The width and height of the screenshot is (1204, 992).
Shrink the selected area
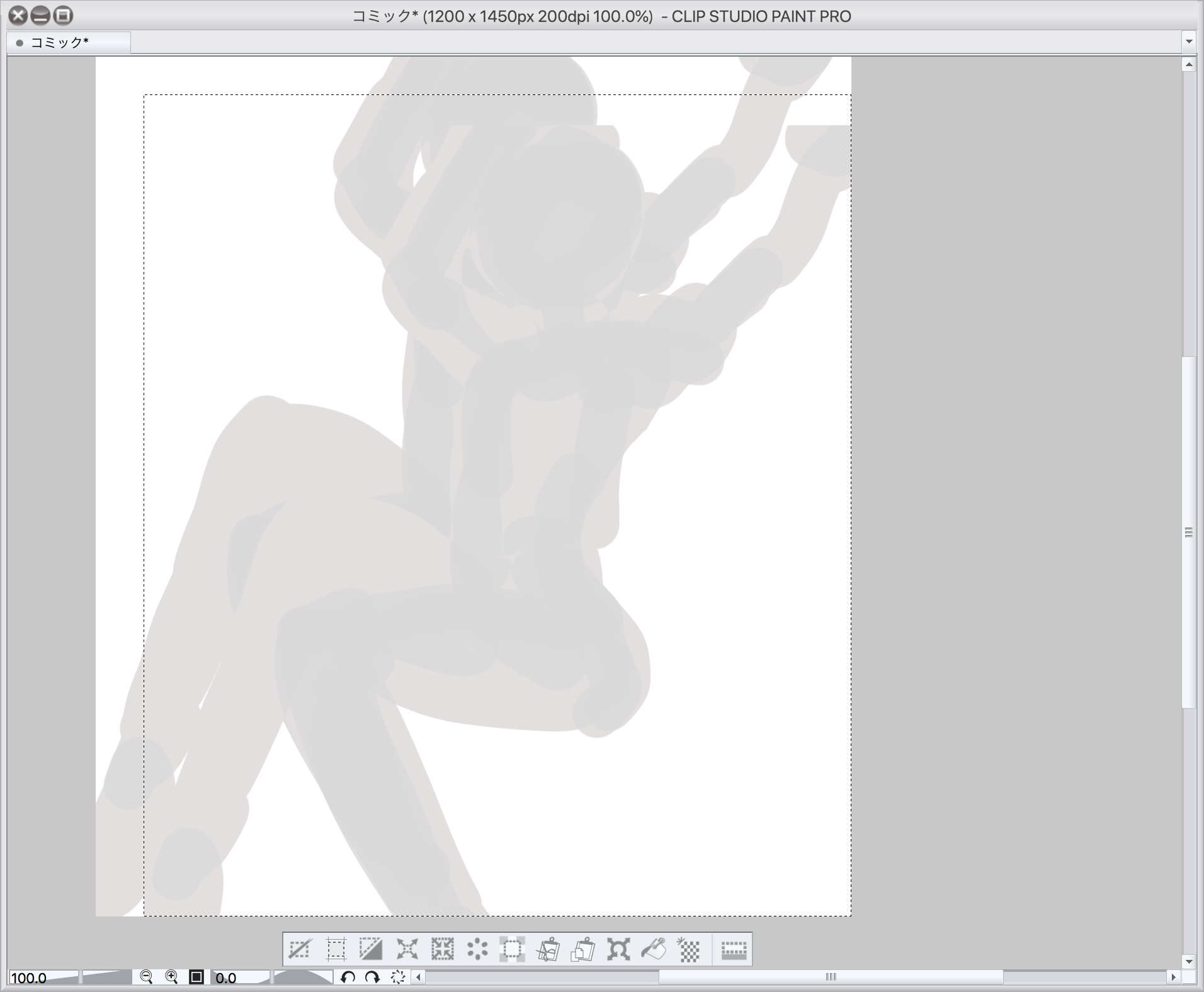[x=442, y=949]
